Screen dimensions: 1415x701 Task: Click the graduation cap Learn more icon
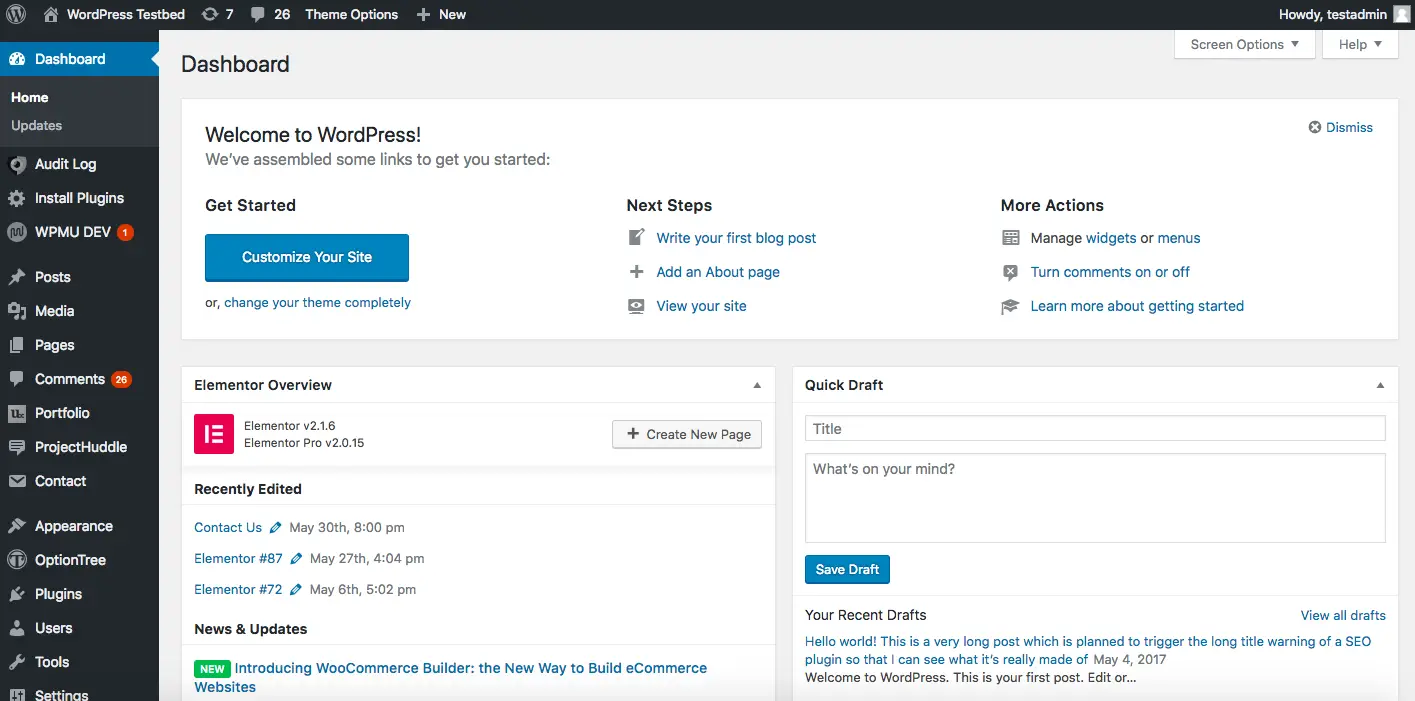pyautogui.click(x=1011, y=306)
